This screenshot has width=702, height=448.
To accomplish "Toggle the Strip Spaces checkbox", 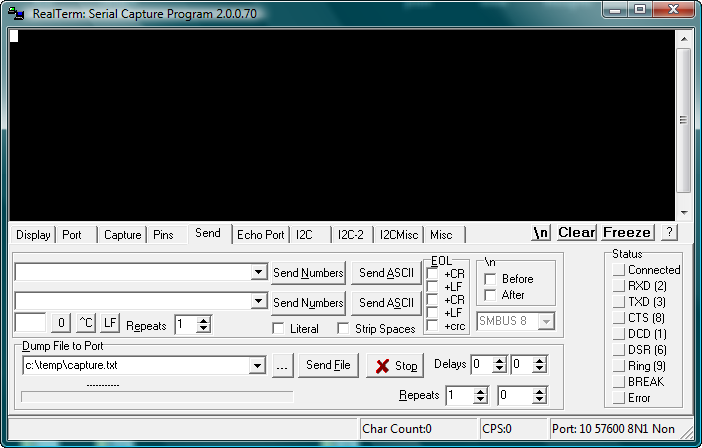I will (344, 328).
